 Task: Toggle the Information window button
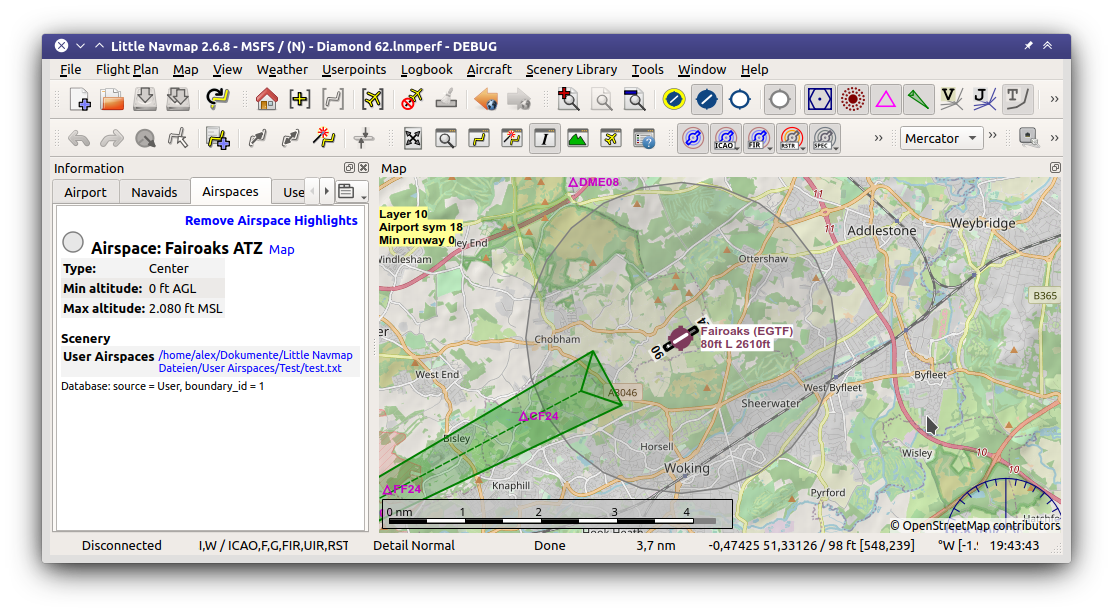(544, 138)
